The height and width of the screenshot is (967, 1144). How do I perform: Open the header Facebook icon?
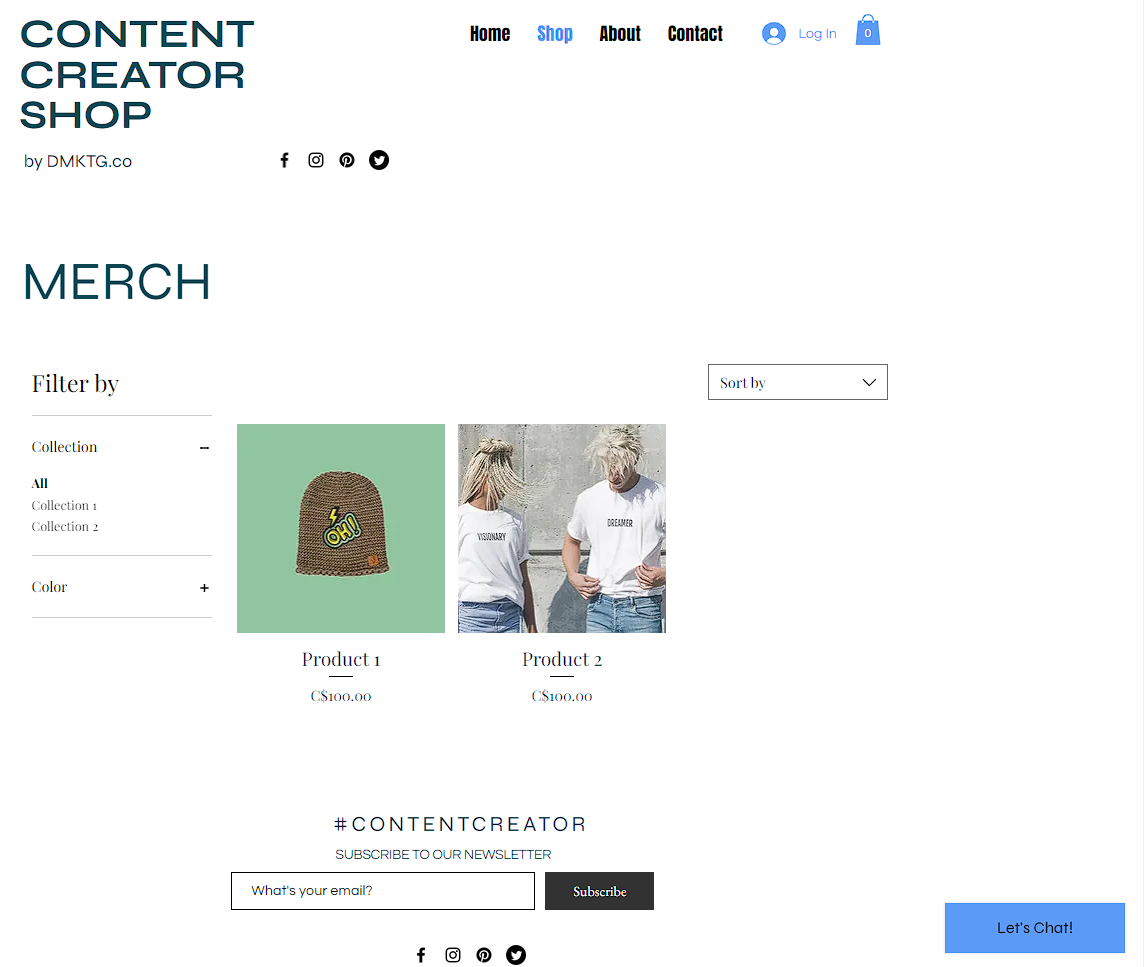coord(285,160)
